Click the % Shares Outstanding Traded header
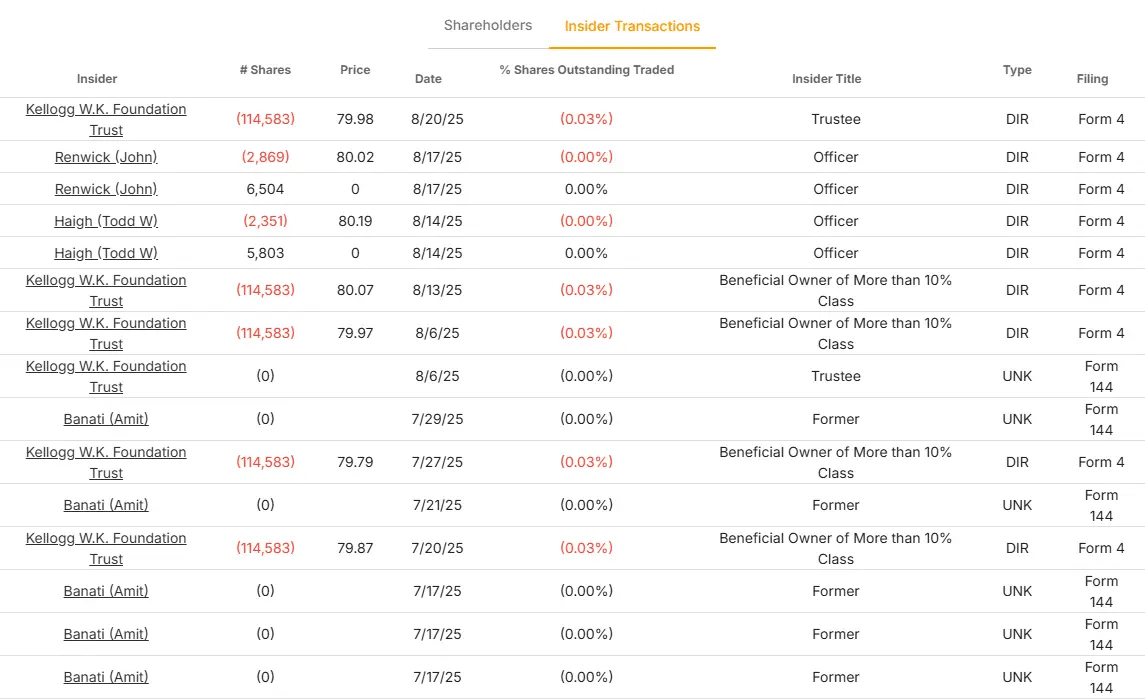Viewport: 1145px width, 699px height. 586,70
